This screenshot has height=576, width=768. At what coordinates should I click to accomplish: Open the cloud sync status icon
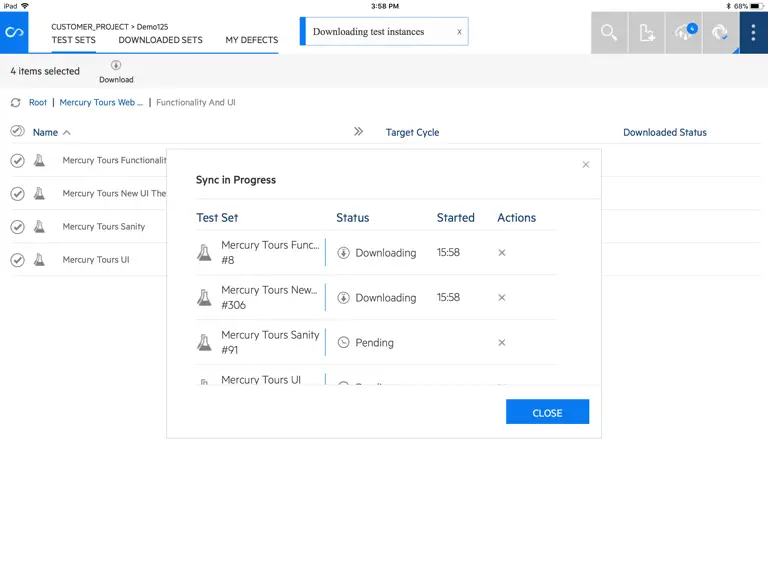684,33
